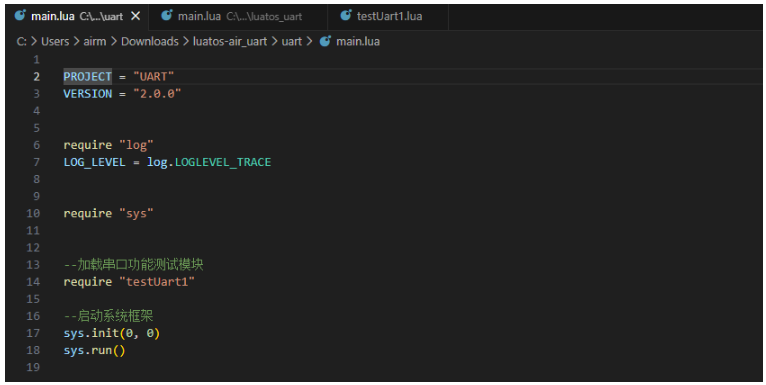Click the Lua icon on the active uart tab

(x=20, y=16)
